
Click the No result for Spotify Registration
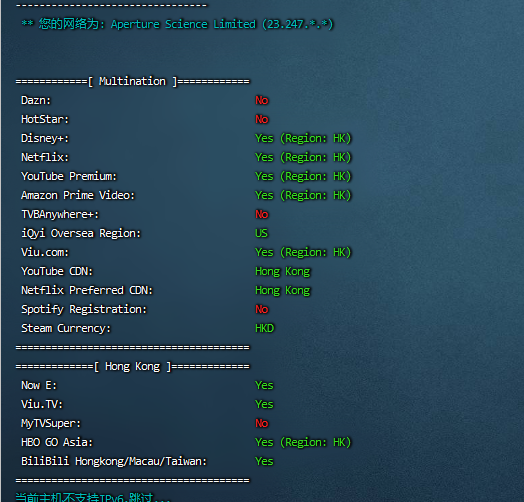point(262,309)
